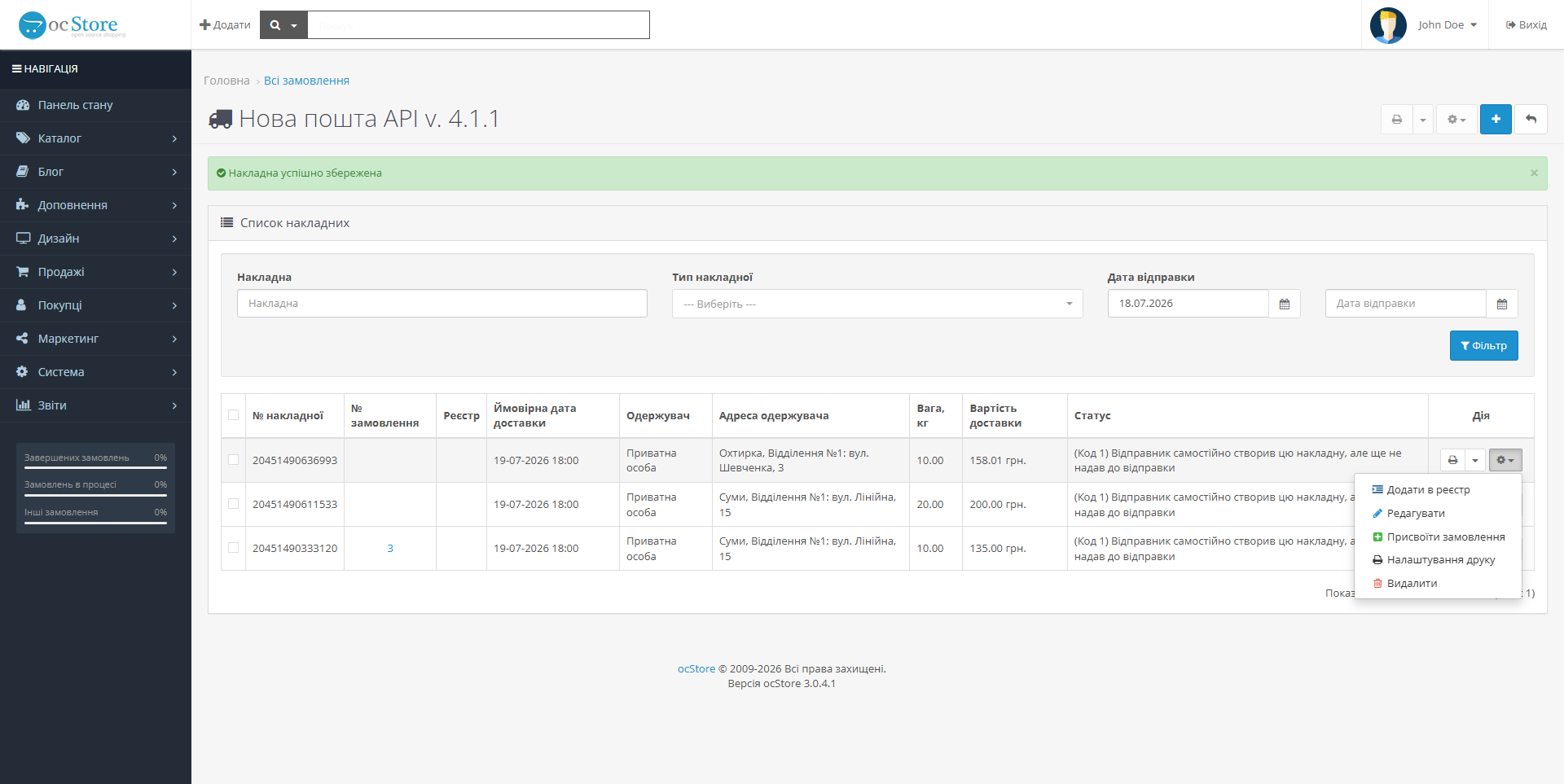This screenshot has width=1564, height=784.
Task: Open Панель стану in the sidebar
Action: click(95, 105)
